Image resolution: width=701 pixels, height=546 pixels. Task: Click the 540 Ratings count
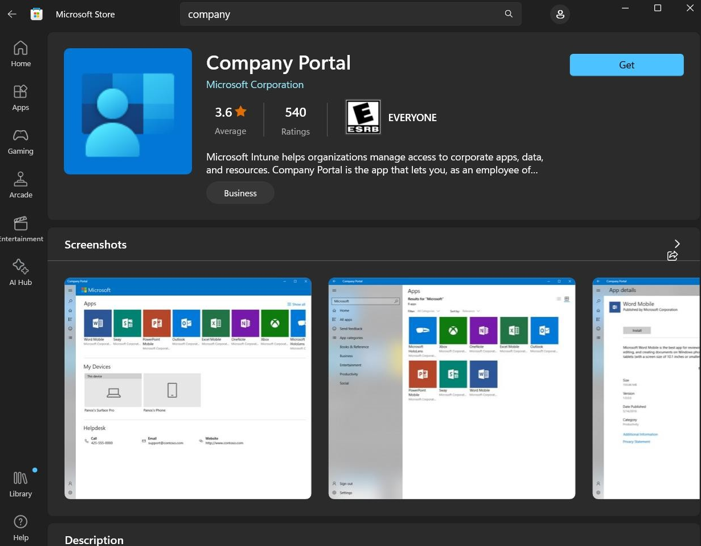tap(295, 119)
